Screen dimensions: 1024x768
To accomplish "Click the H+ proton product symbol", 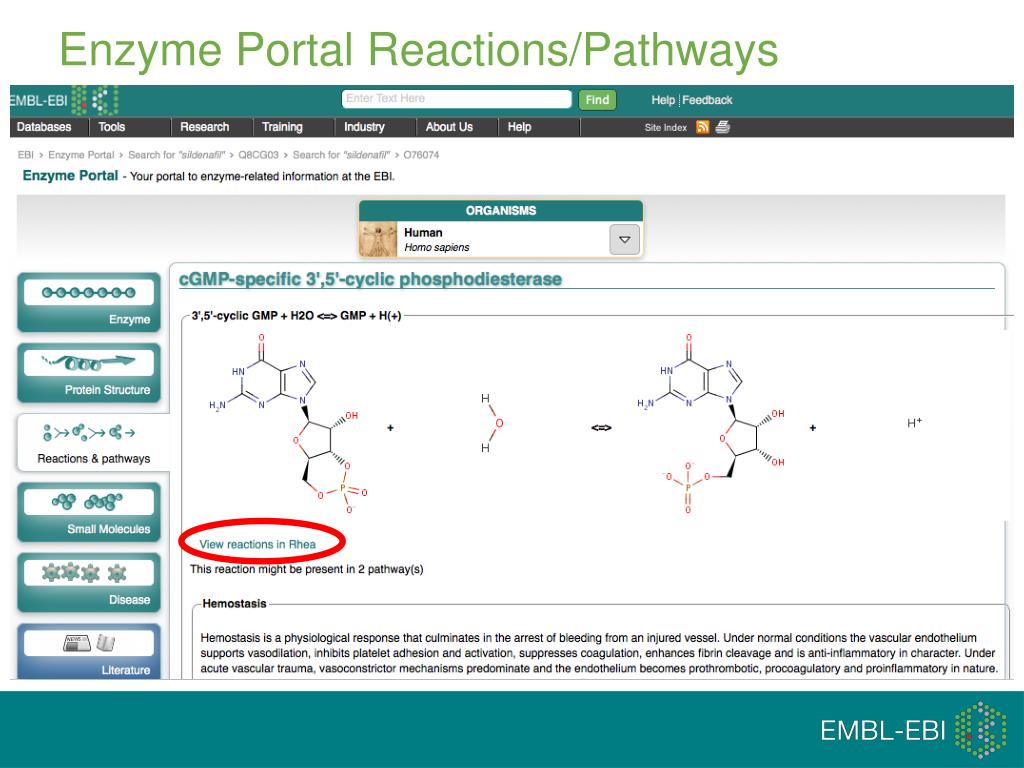I will coord(914,423).
